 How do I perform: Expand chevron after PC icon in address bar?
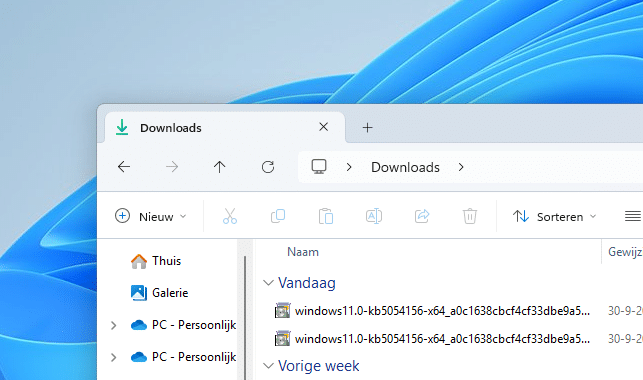coord(349,167)
